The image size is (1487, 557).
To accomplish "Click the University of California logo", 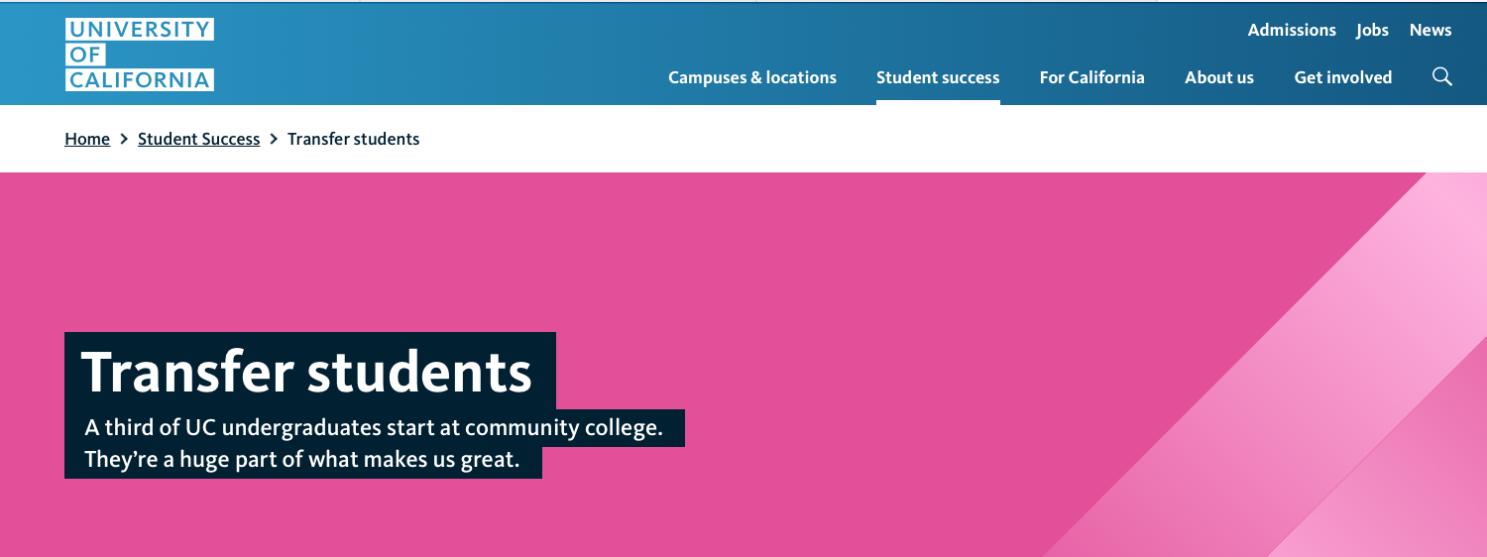I will [139, 54].
